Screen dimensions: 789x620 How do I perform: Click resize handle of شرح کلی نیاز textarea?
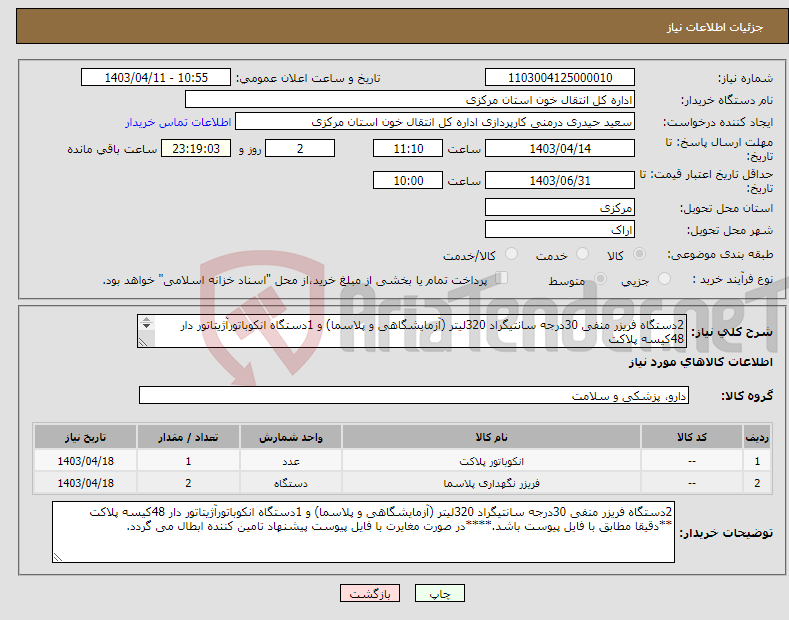(x=143, y=342)
